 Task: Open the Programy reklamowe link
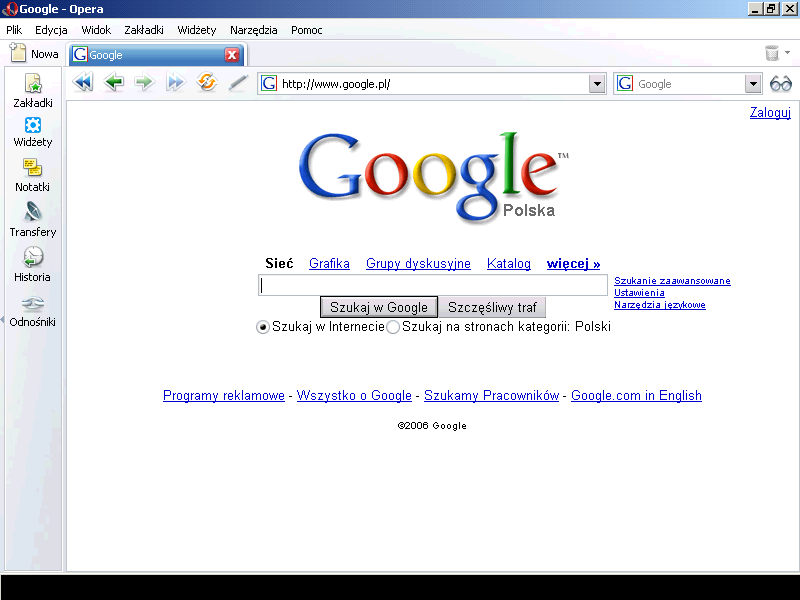click(223, 395)
